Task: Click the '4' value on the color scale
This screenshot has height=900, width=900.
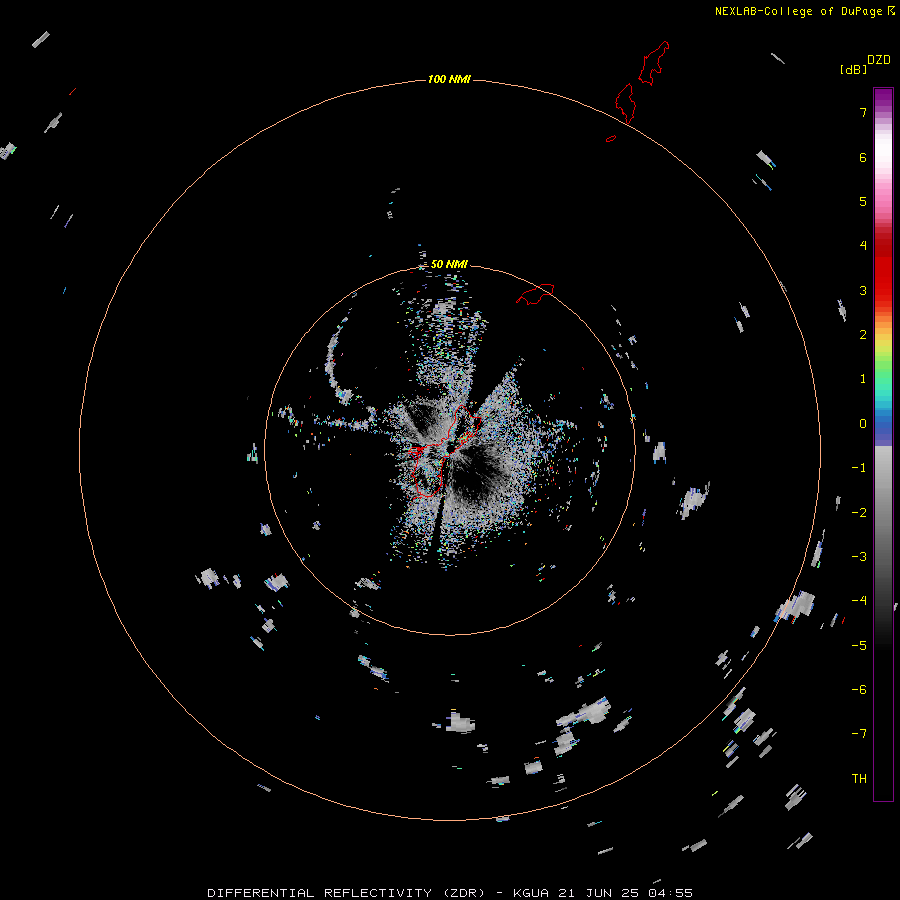Action: pos(863,246)
